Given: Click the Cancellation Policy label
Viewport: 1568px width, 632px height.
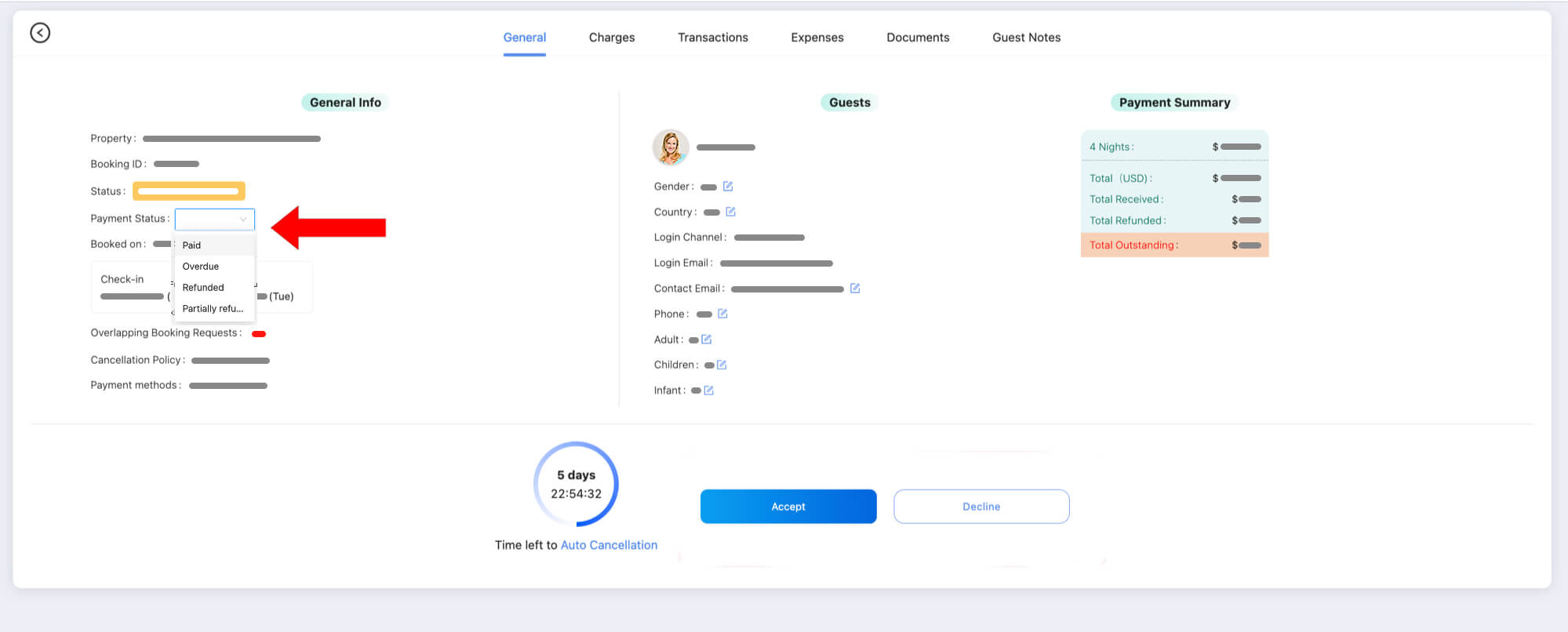Looking at the screenshot, I should coord(138,360).
